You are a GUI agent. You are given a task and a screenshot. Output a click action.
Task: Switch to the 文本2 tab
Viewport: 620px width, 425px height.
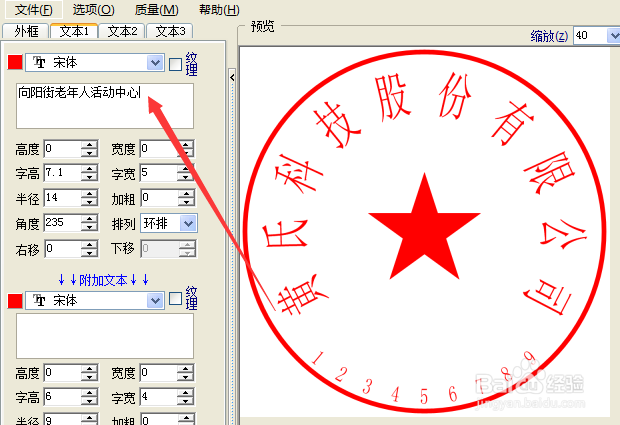coord(122,31)
